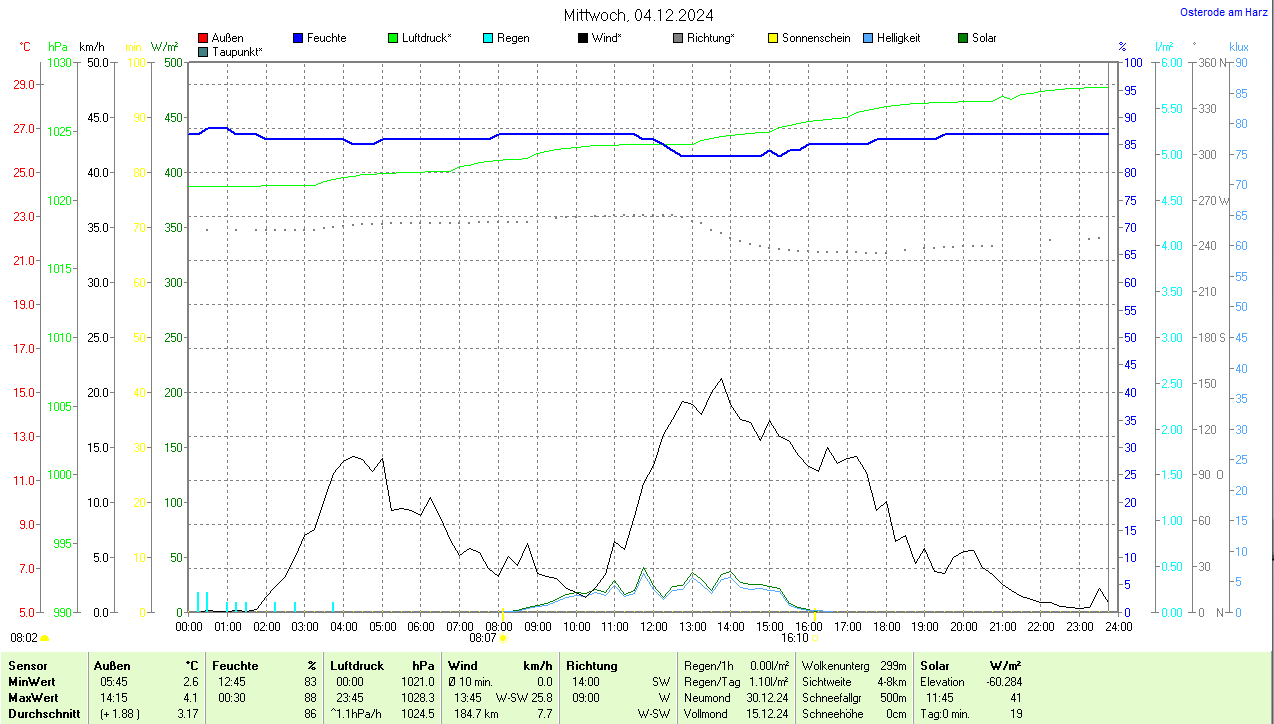This screenshot has height=724, width=1274.
Task: Click the MaxWert row label
Action: [33, 698]
